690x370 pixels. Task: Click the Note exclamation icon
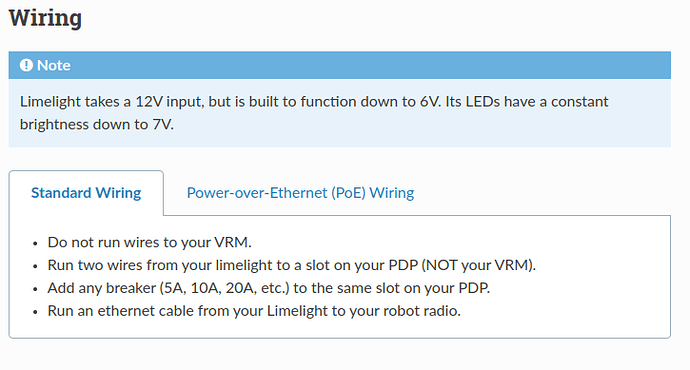coord(26,65)
